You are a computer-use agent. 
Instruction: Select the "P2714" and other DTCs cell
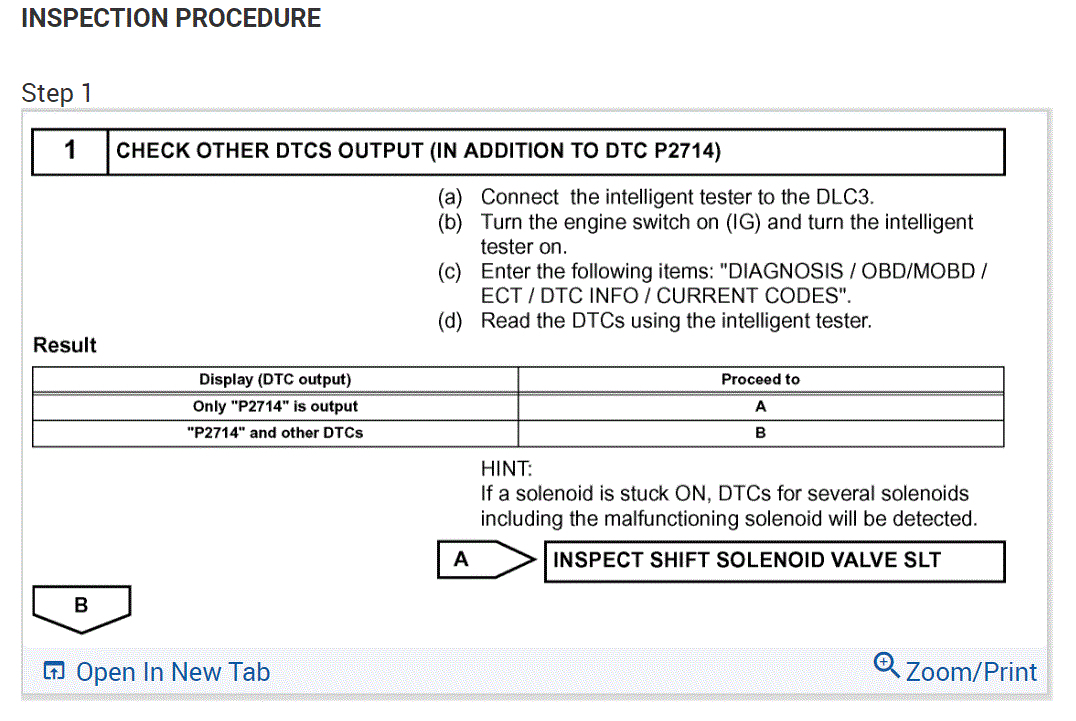click(x=275, y=433)
